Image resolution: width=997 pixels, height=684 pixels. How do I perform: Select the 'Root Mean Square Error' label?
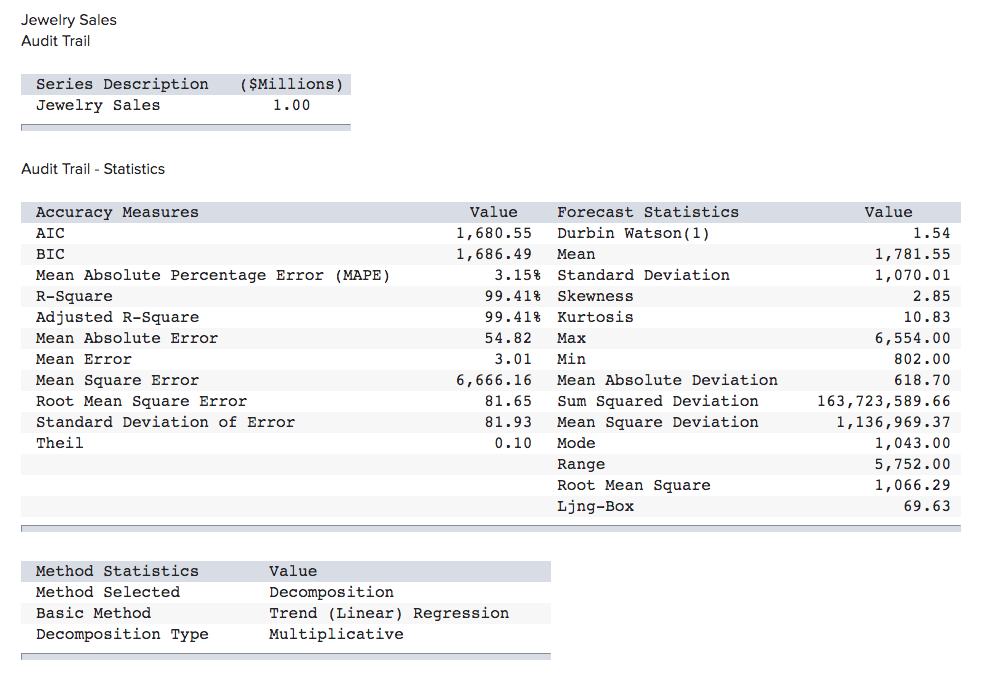pyautogui.click(x=141, y=400)
